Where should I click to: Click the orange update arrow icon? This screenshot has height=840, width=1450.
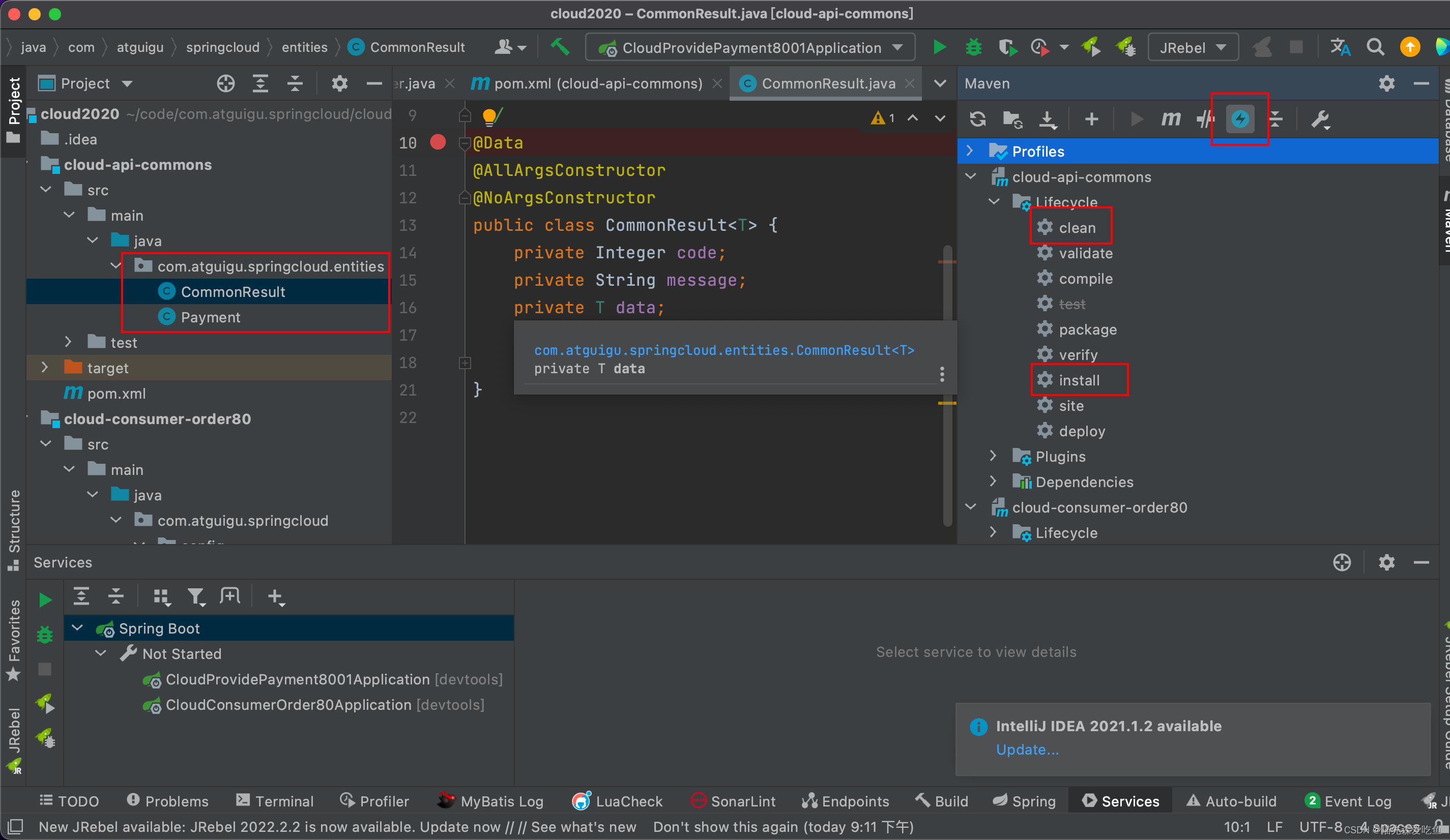[x=1410, y=47]
